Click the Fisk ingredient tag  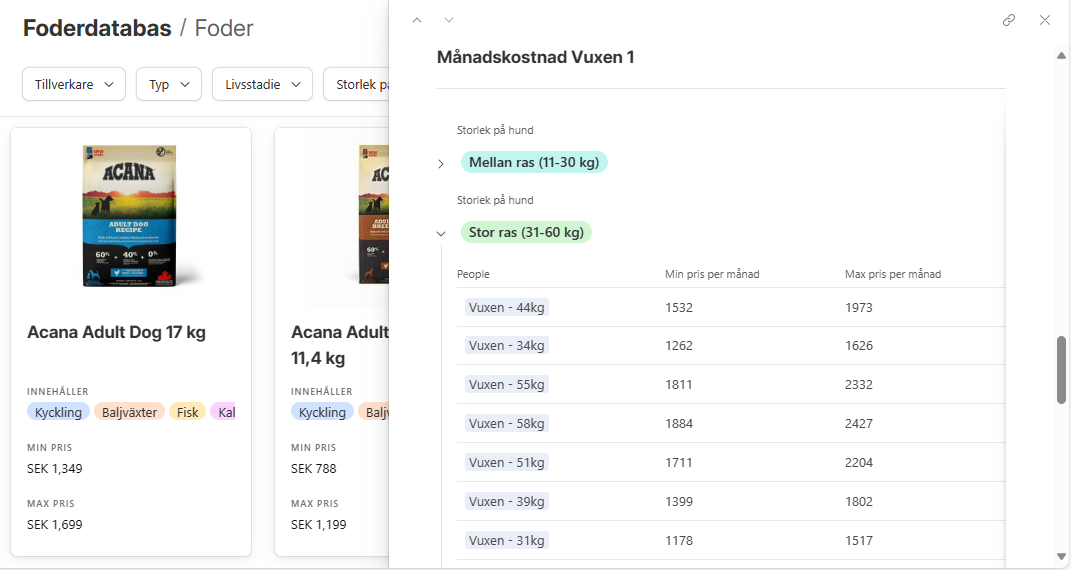[x=187, y=412]
